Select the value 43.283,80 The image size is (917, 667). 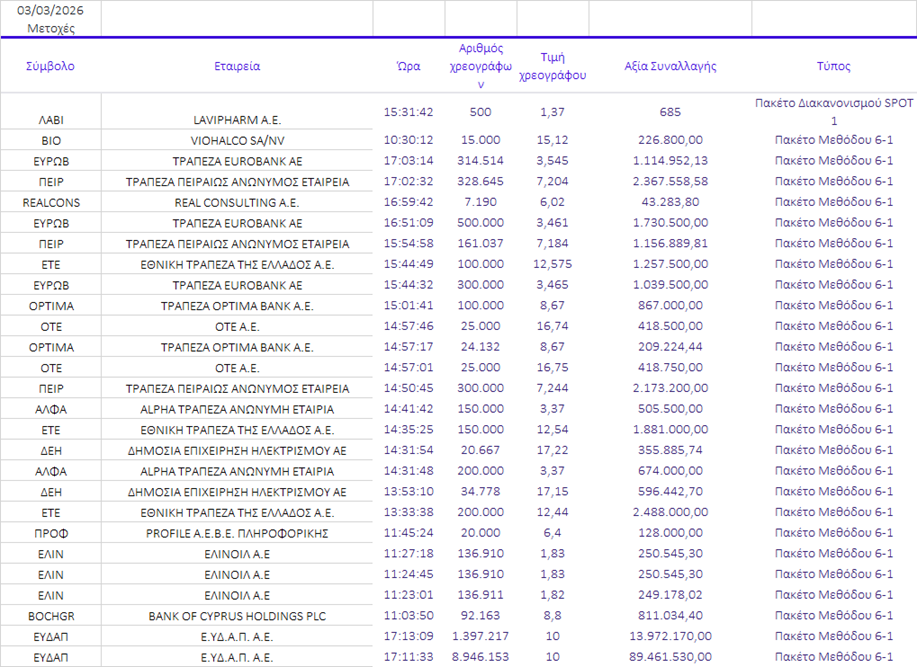(x=670, y=202)
